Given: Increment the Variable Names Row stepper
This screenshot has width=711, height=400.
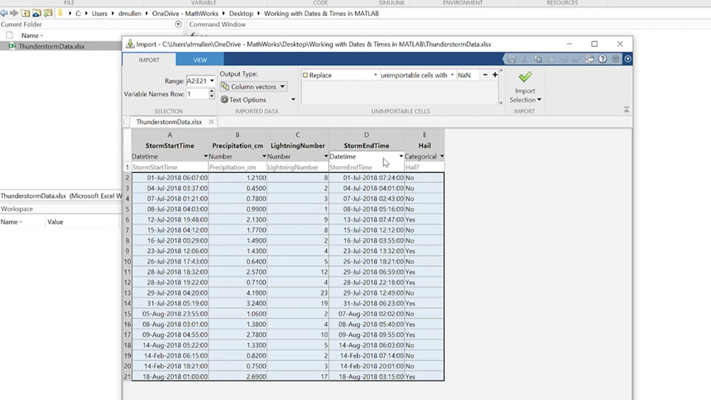Looking at the screenshot, I should pos(211,91).
